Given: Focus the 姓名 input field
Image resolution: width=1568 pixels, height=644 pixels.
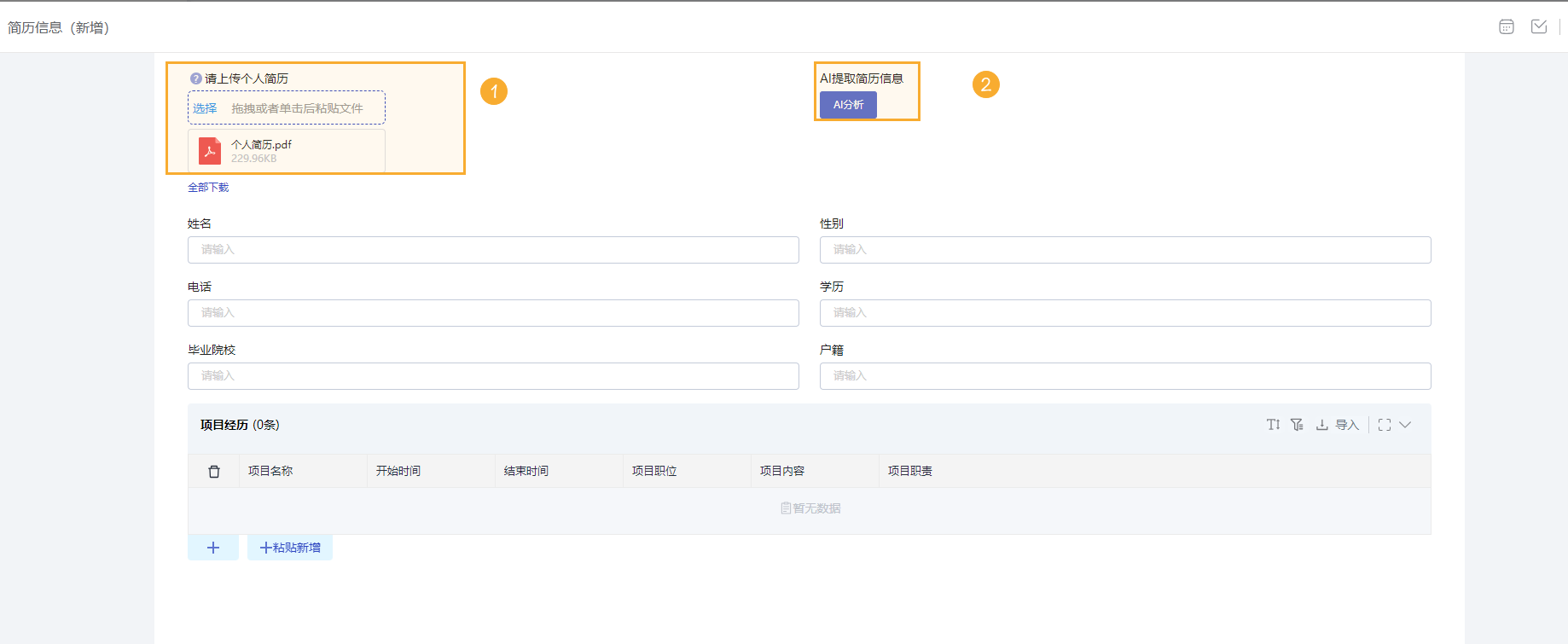Looking at the screenshot, I should [493, 250].
